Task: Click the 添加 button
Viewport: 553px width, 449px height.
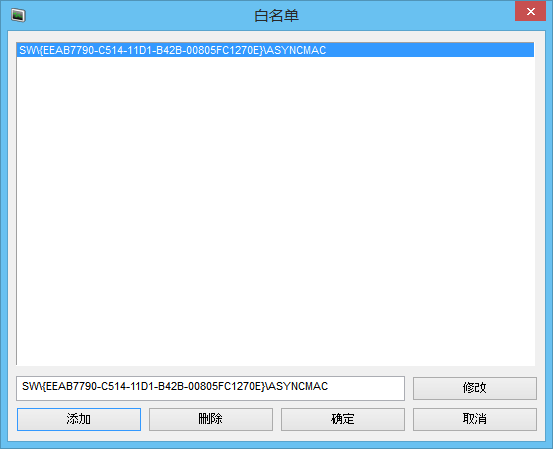Action: click(x=79, y=419)
